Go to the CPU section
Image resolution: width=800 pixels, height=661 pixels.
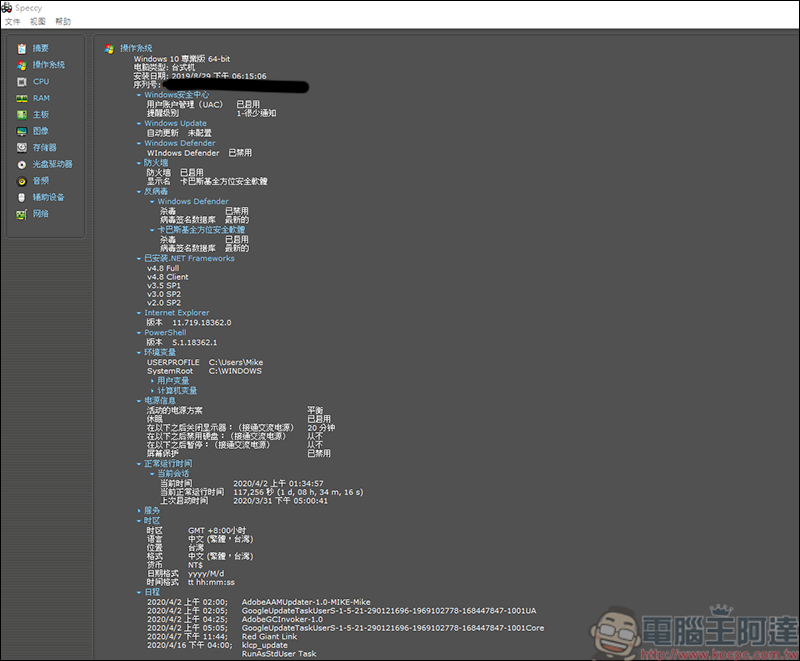tap(41, 82)
